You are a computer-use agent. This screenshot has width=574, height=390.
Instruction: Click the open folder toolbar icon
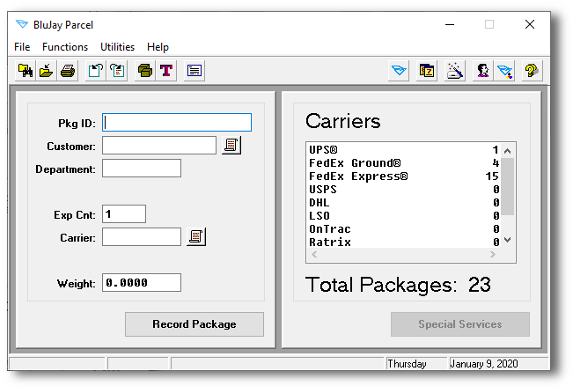coord(46,70)
